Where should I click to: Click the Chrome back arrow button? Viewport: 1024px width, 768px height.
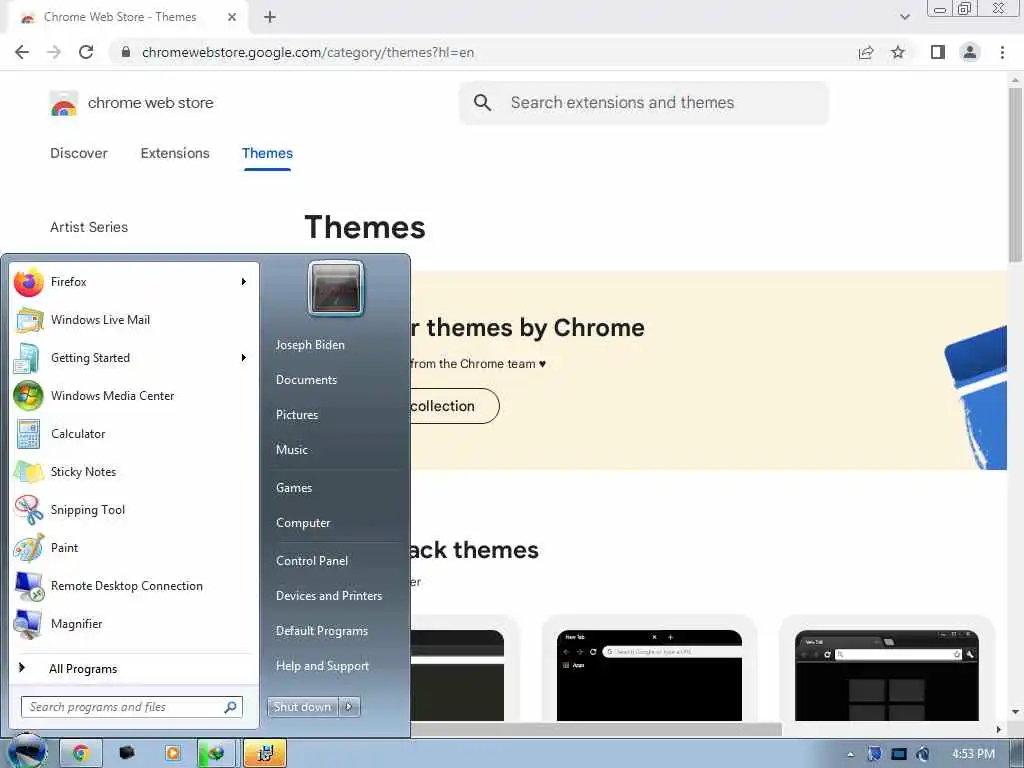point(22,52)
